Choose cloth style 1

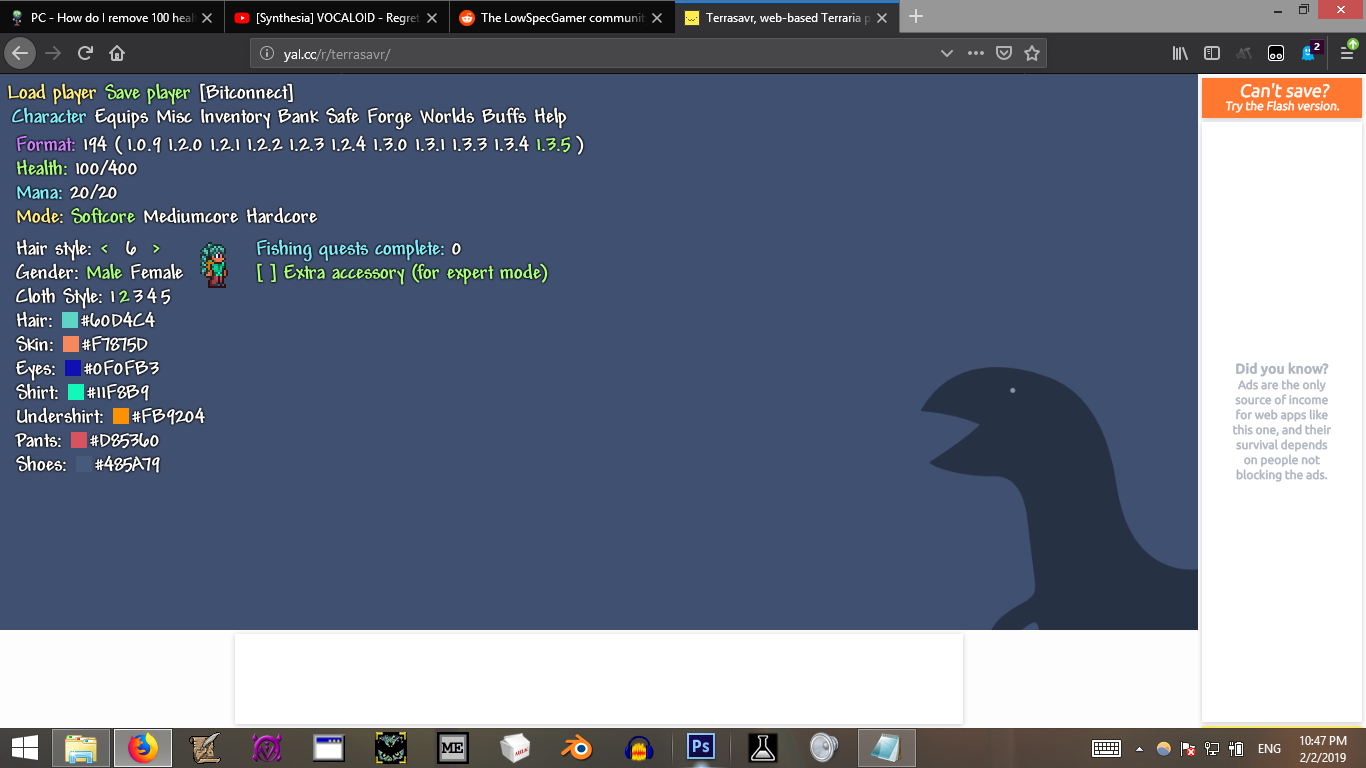point(114,296)
